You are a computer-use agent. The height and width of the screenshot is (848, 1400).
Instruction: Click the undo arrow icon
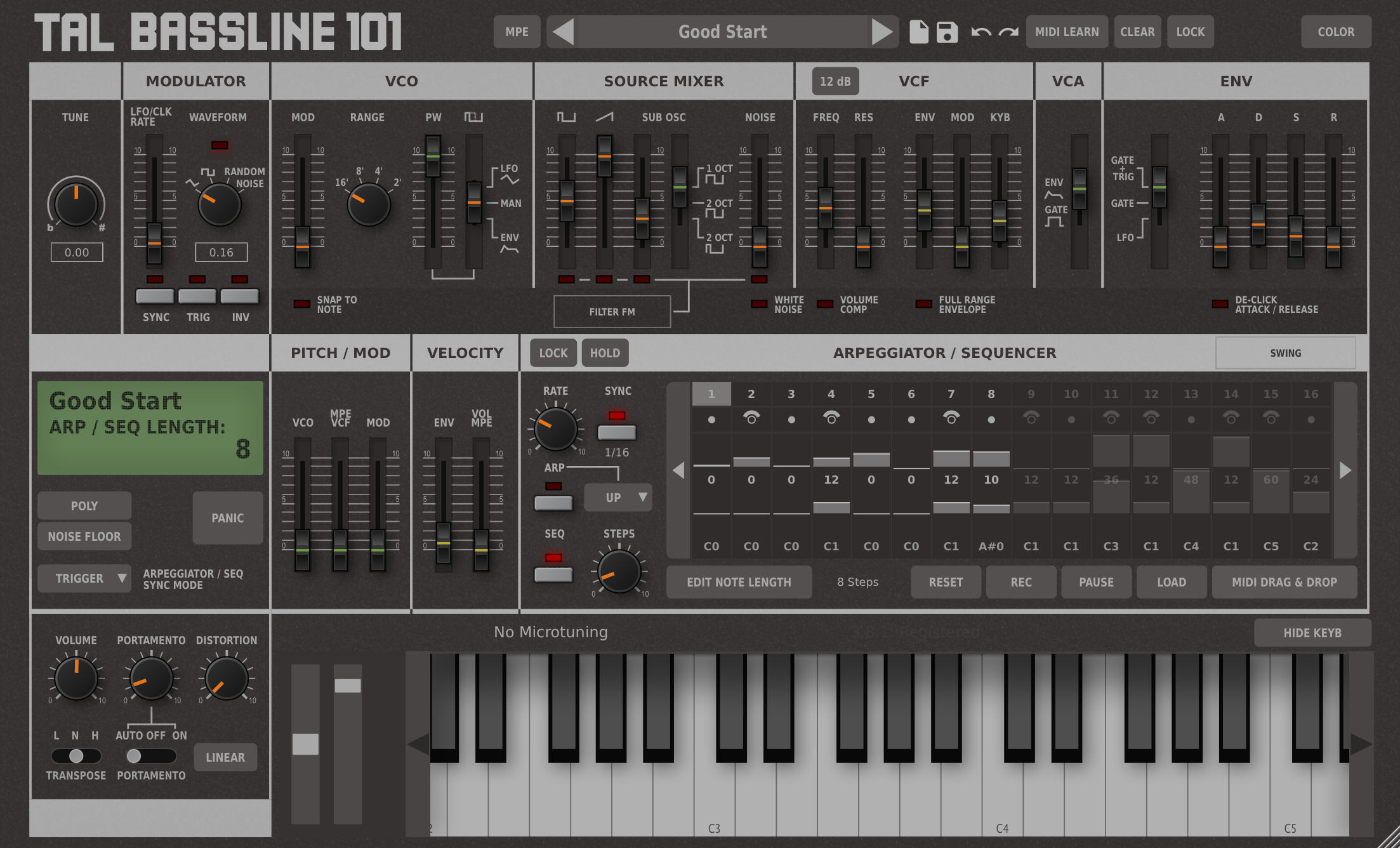coord(981,32)
